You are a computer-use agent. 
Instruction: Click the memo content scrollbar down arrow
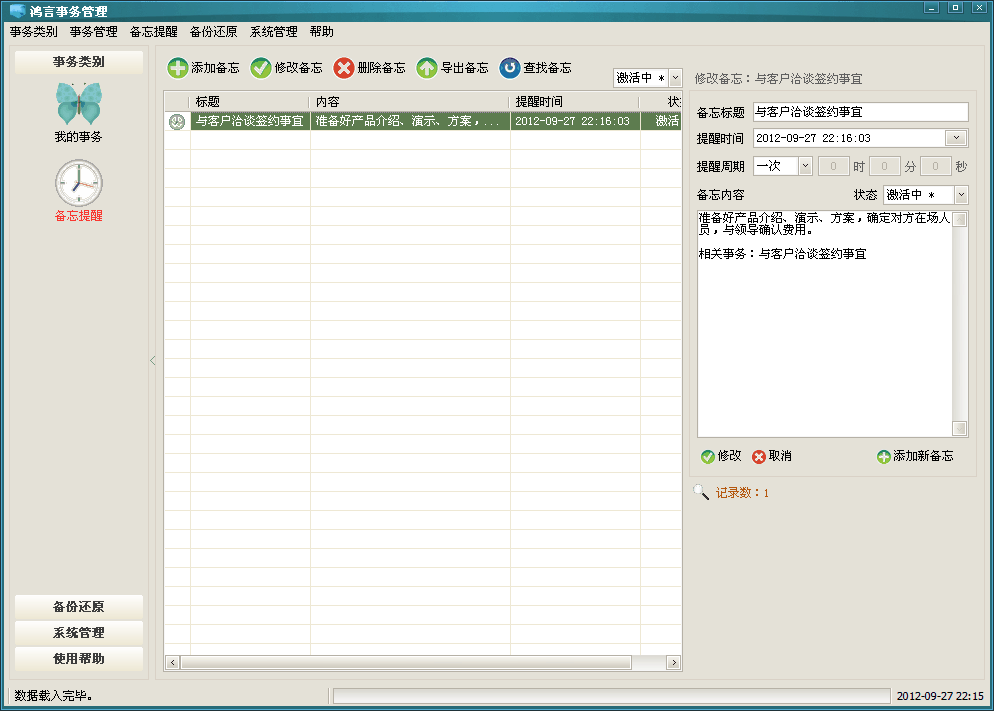(960, 429)
